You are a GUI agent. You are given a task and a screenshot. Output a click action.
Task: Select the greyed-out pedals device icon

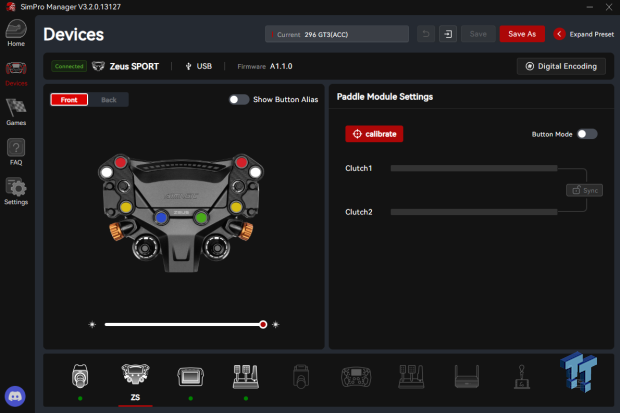pyautogui.click(x=411, y=376)
